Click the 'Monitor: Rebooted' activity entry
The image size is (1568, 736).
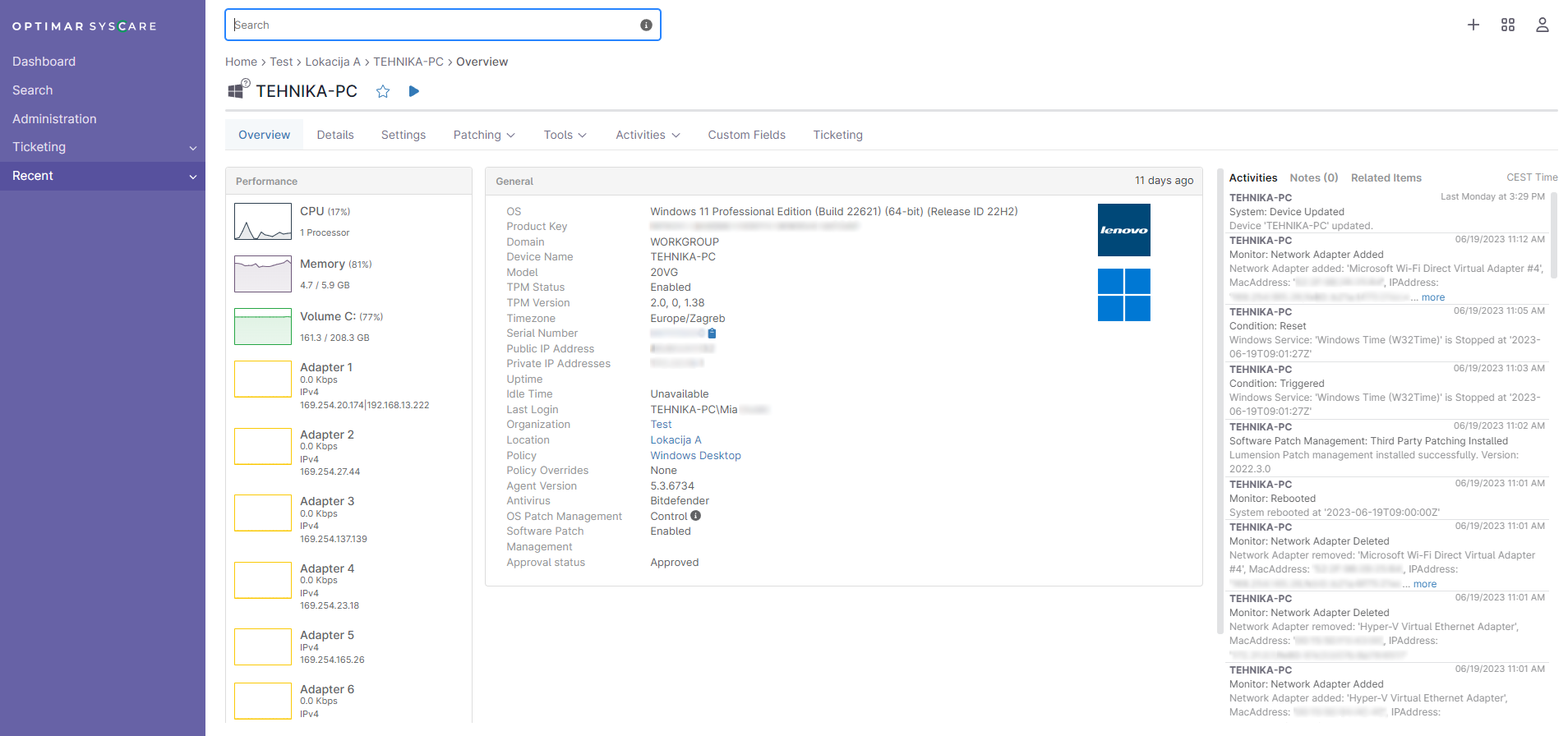(x=1272, y=499)
